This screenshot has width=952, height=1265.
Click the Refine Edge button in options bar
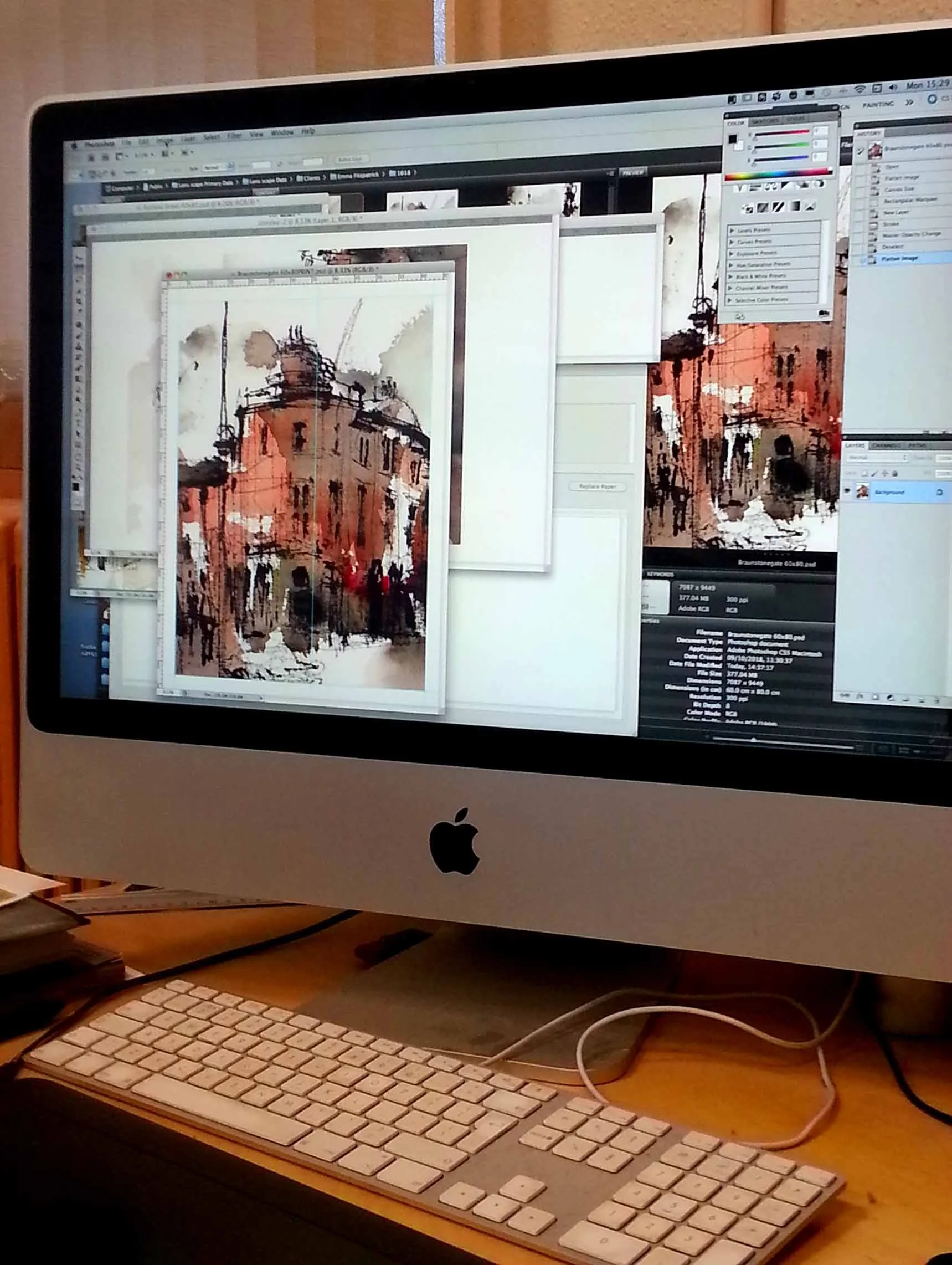point(352,160)
